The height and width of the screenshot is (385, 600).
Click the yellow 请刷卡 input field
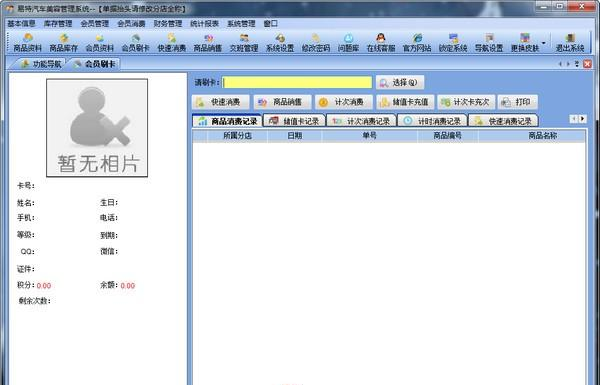point(297,82)
